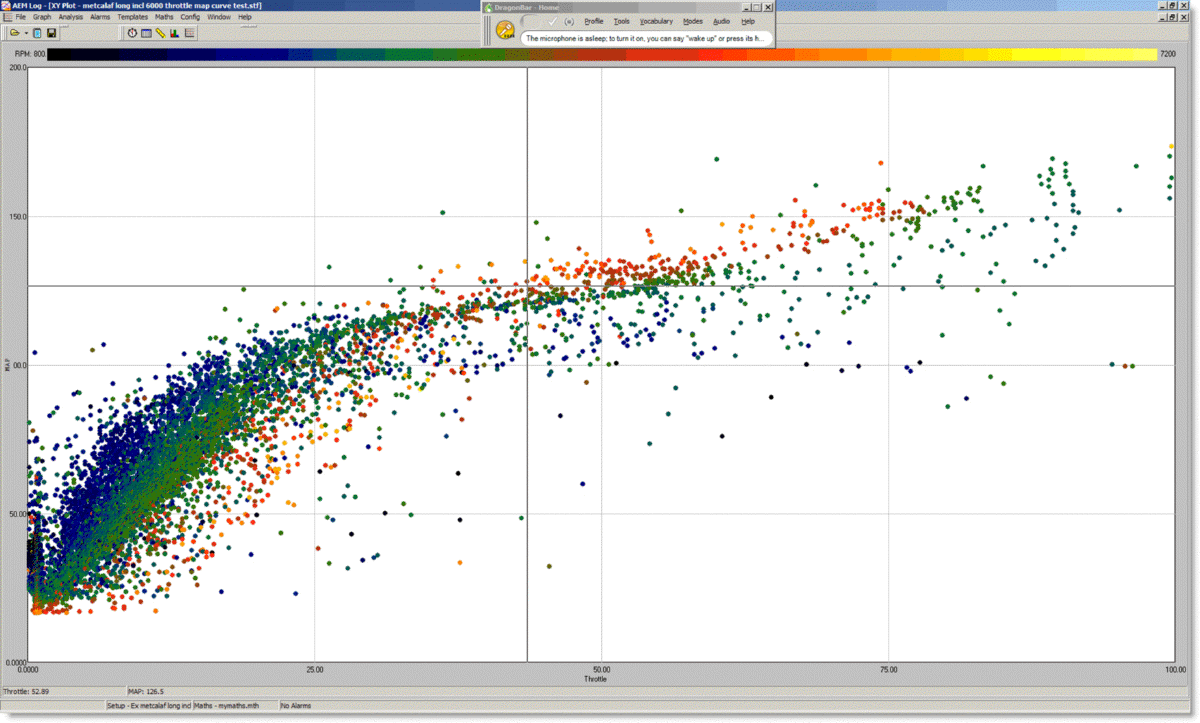Click the stopwatch timer toolbar icon

(x=132, y=33)
